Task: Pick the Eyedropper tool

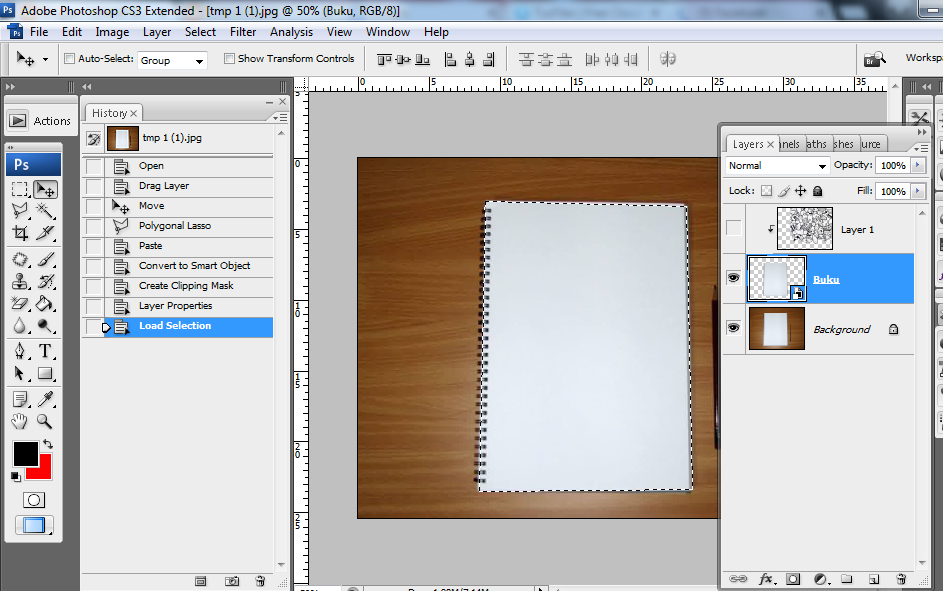Action: pos(45,399)
